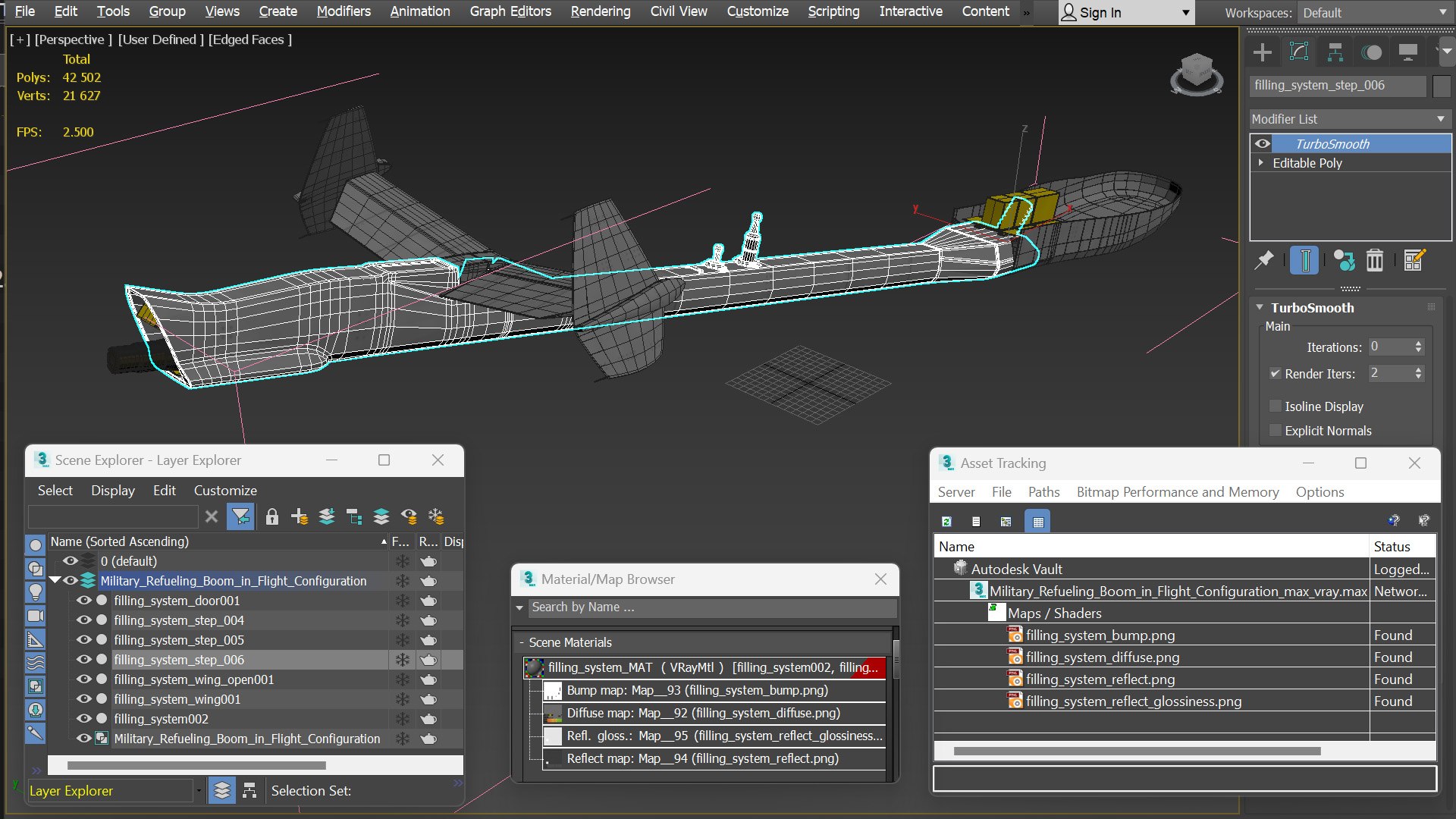The image size is (1456, 819).
Task: Clear the Scene Explorer search with X
Action: pyautogui.click(x=212, y=517)
